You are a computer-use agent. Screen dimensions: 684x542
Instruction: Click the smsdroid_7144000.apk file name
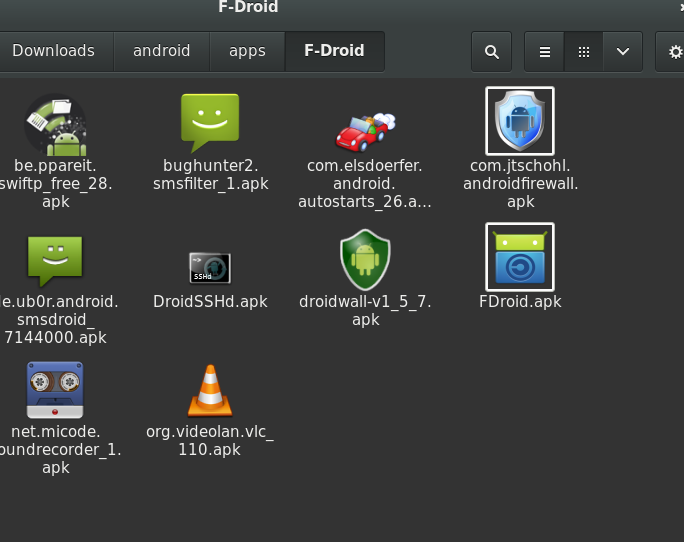[57, 319]
